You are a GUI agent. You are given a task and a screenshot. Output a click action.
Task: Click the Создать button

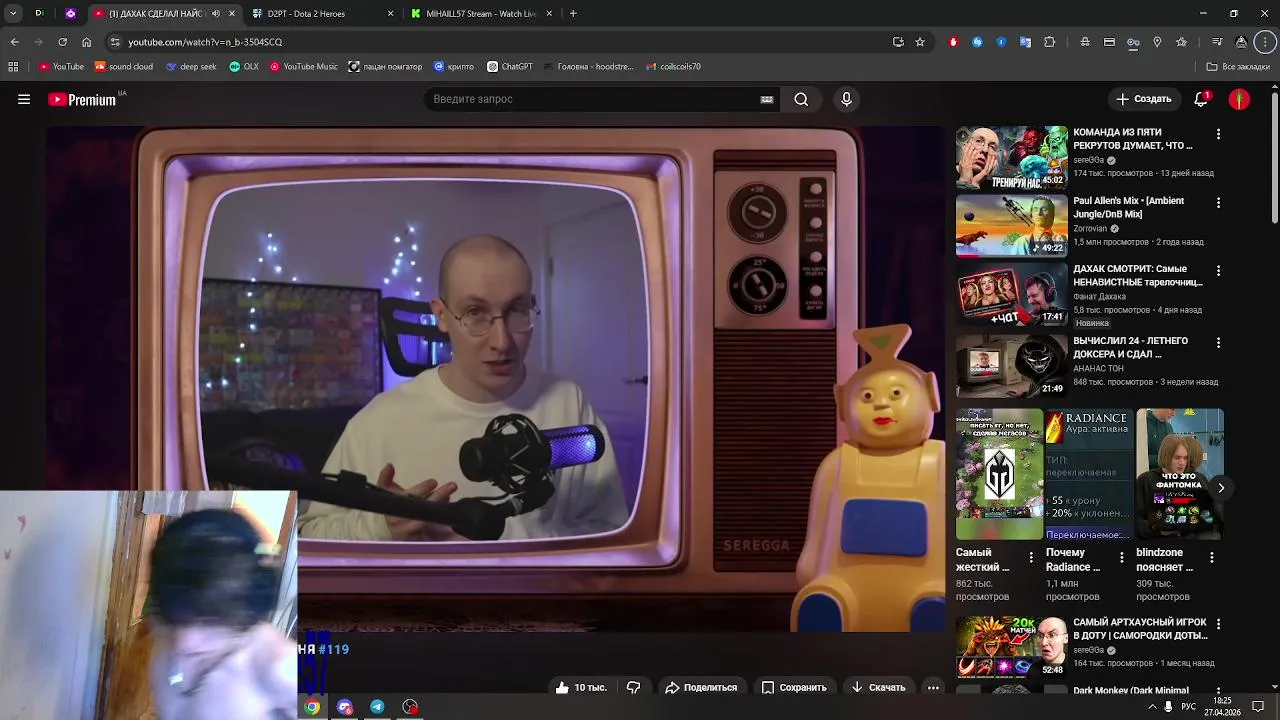point(1144,99)
